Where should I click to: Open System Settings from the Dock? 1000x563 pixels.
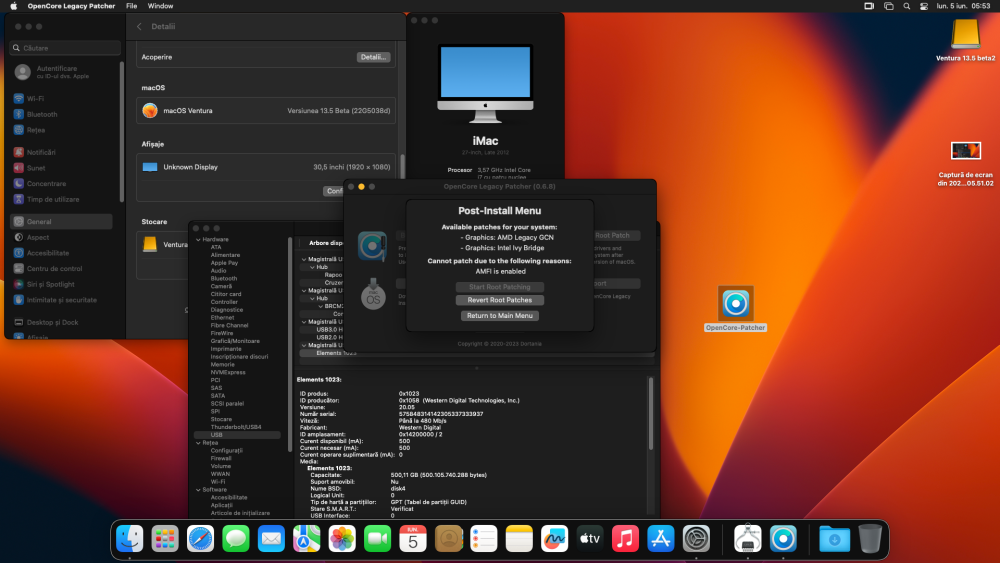696,539
